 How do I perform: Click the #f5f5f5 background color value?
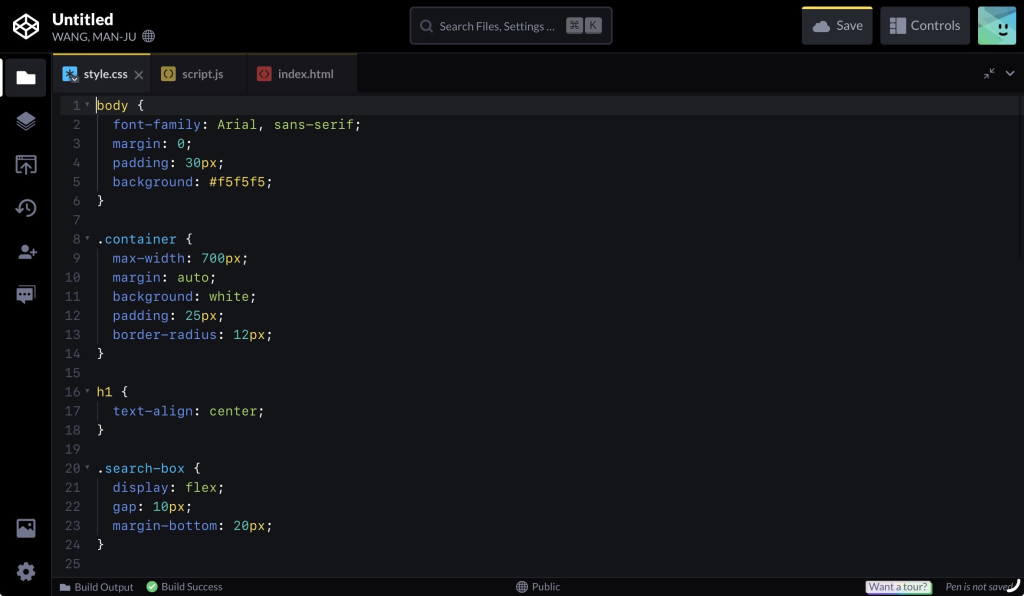pos(237,181)
